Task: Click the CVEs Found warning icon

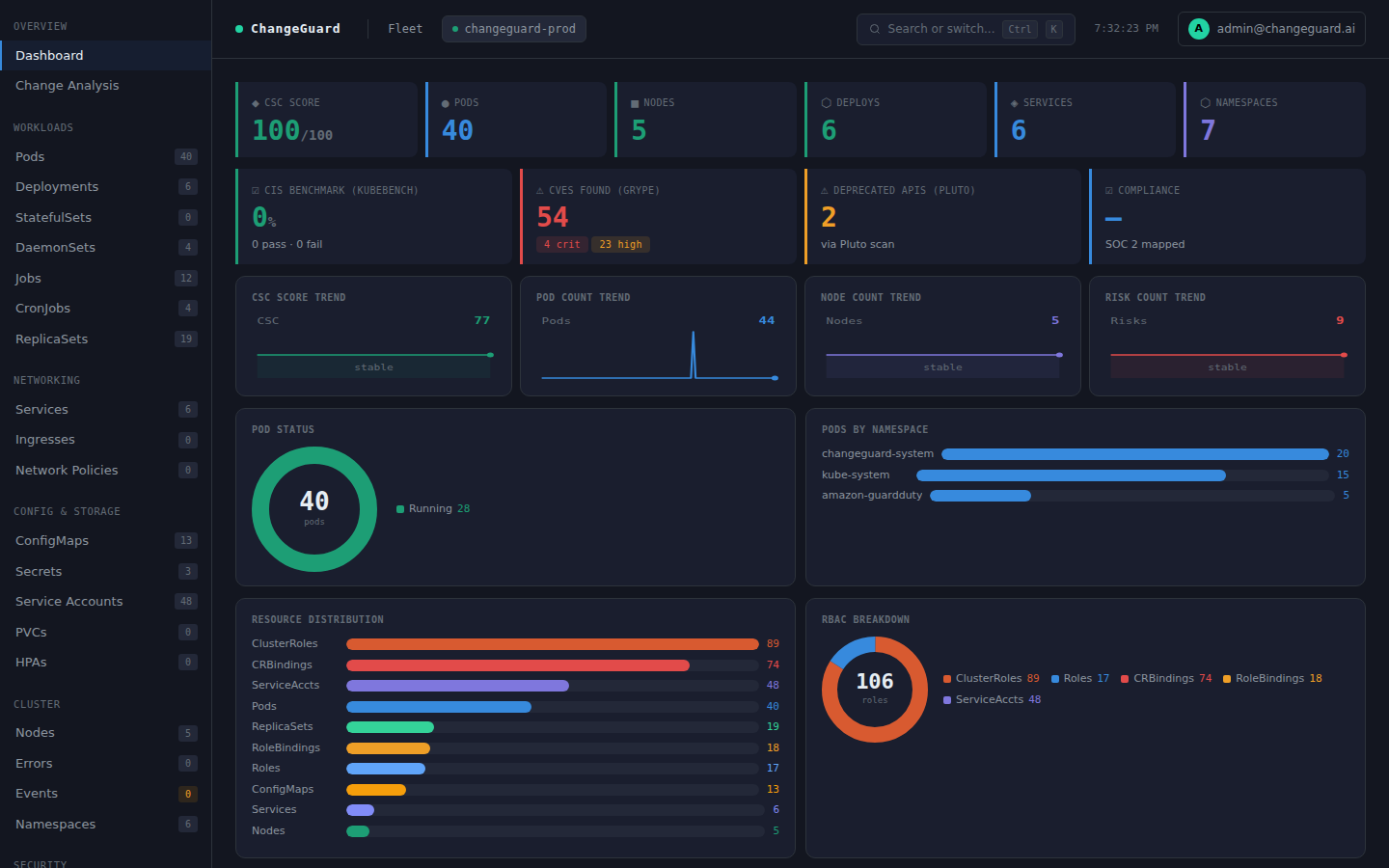Action: pos(540,191)
